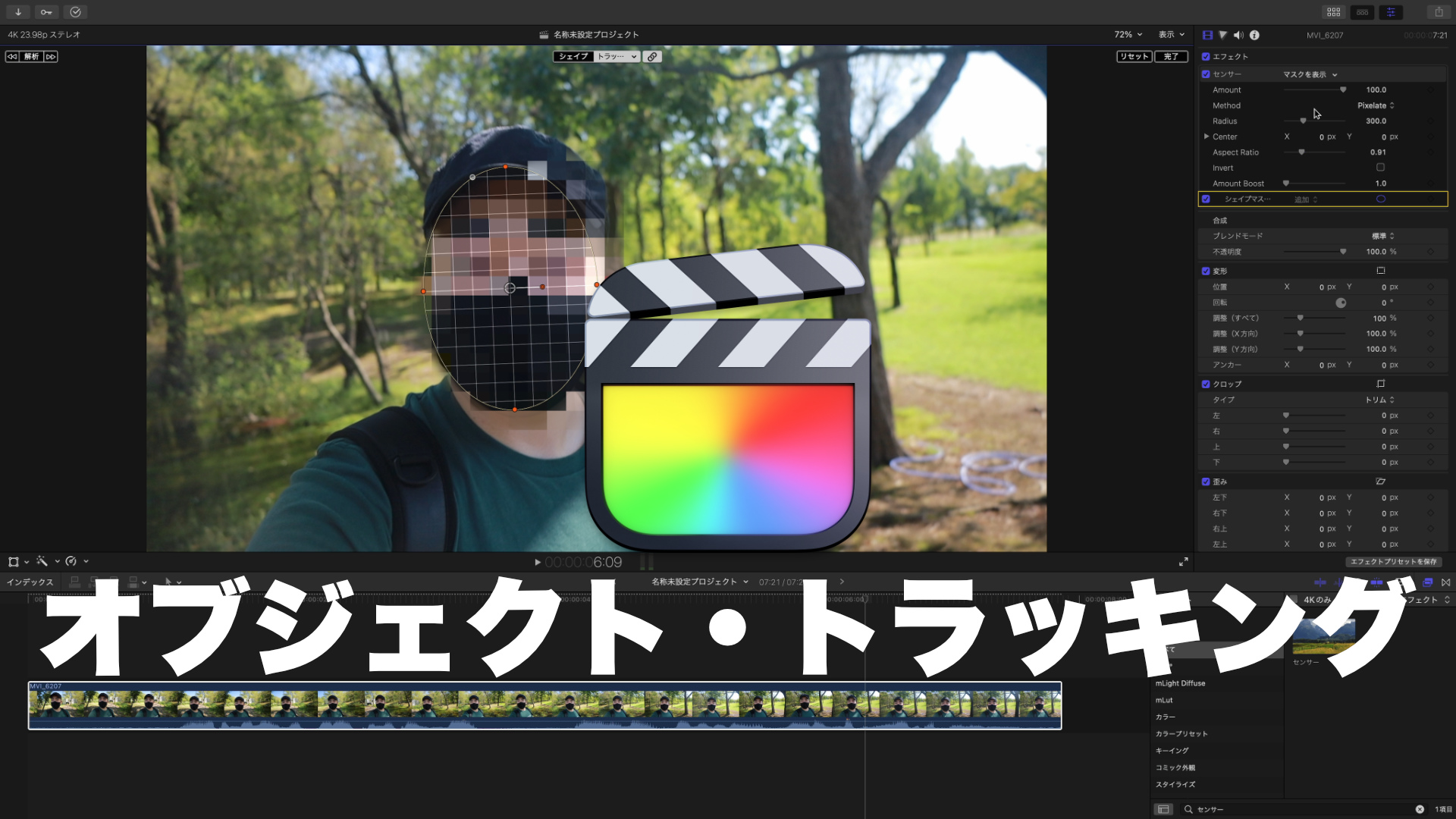The image size is (1456, 819).
Task: Select the カラー effects category
Action: (x=1166, y=717)
